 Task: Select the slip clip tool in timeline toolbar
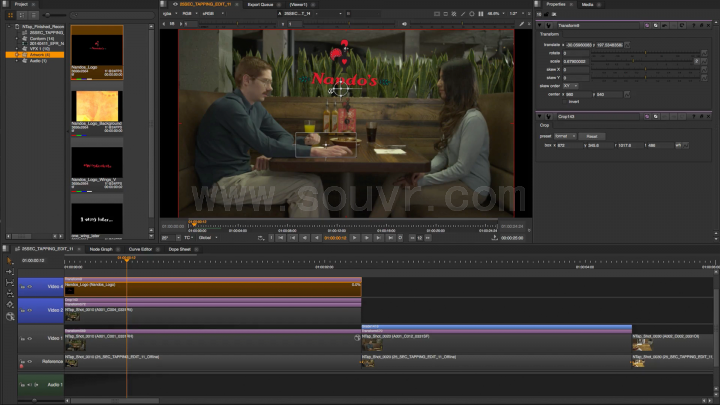coord(10,293)
